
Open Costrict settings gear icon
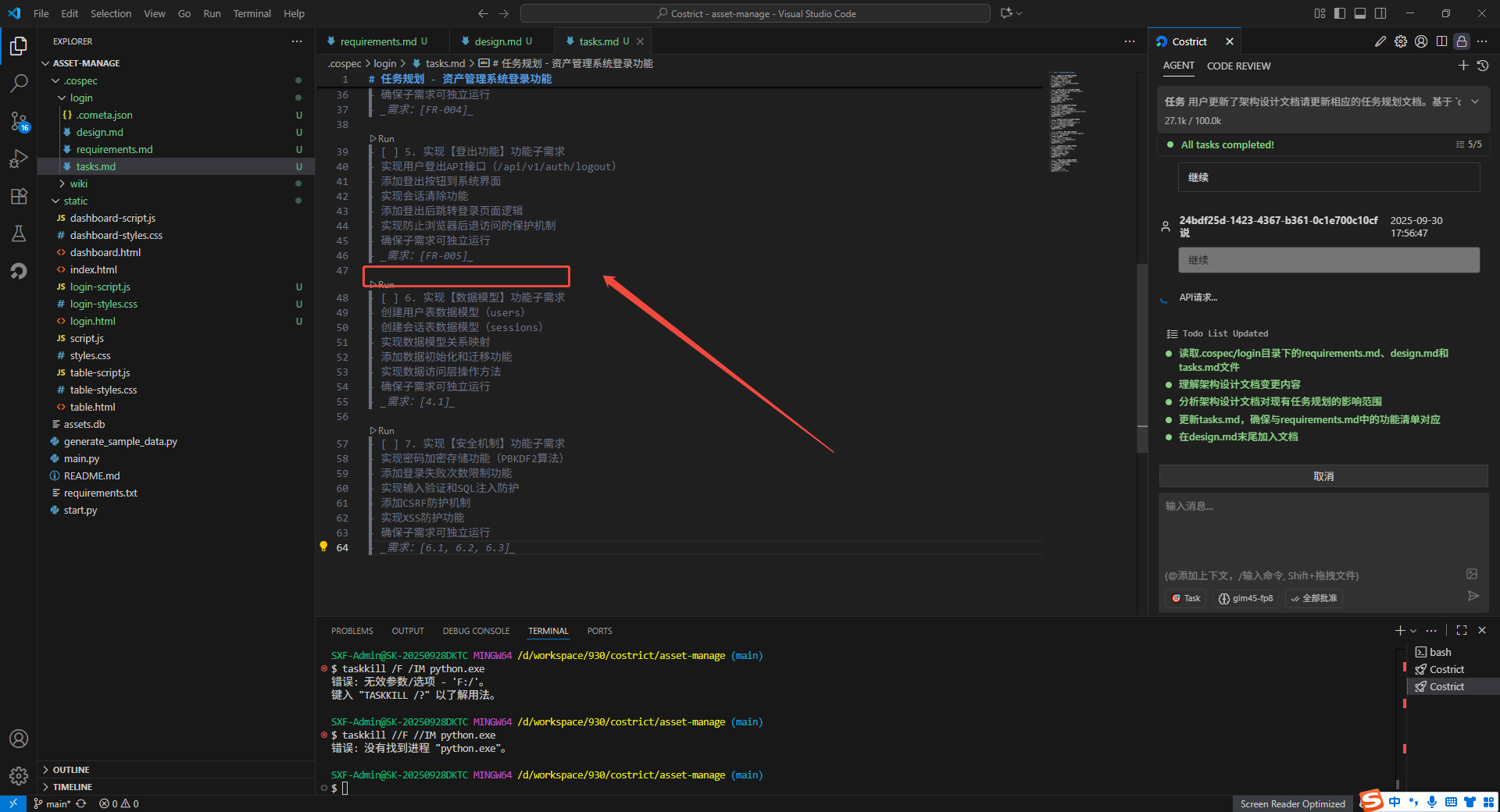[1401, 41]
